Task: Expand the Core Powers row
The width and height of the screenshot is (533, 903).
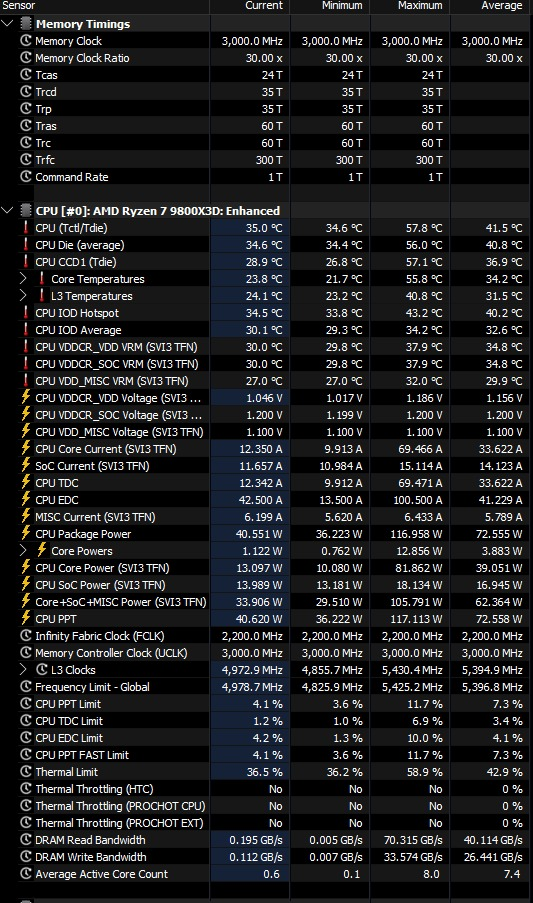Action: [23, 551]
